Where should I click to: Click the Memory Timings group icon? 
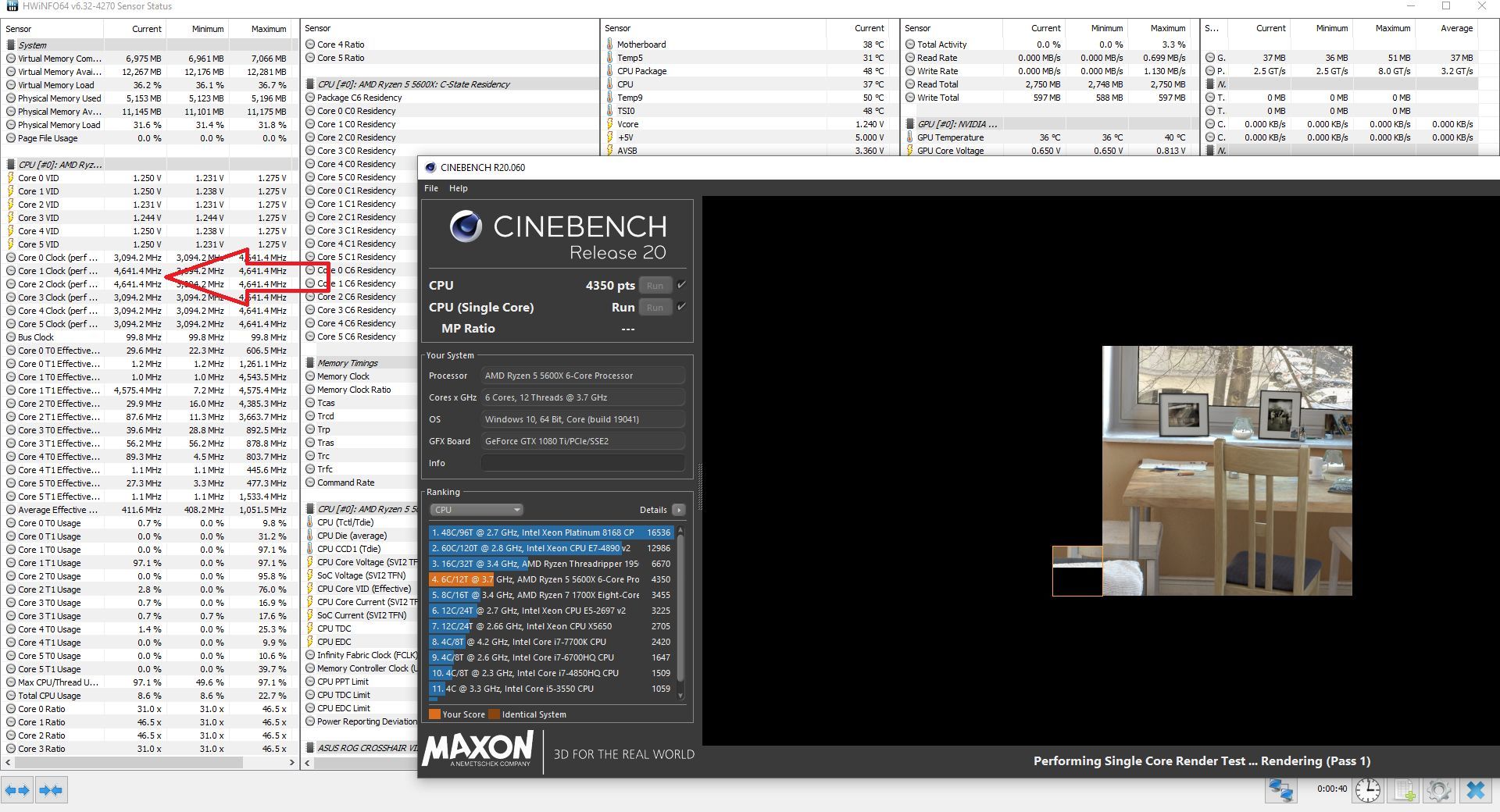pos(310,363)
